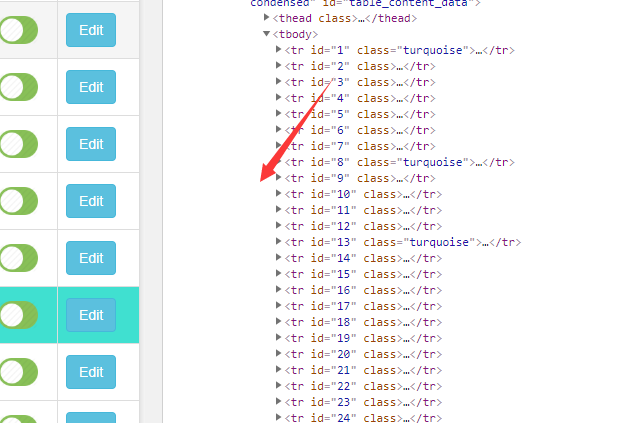Image resolution: width=642 pixels, height=423 pixels.
Task: Expand the tr id="15" node
Action: (278, 273)
